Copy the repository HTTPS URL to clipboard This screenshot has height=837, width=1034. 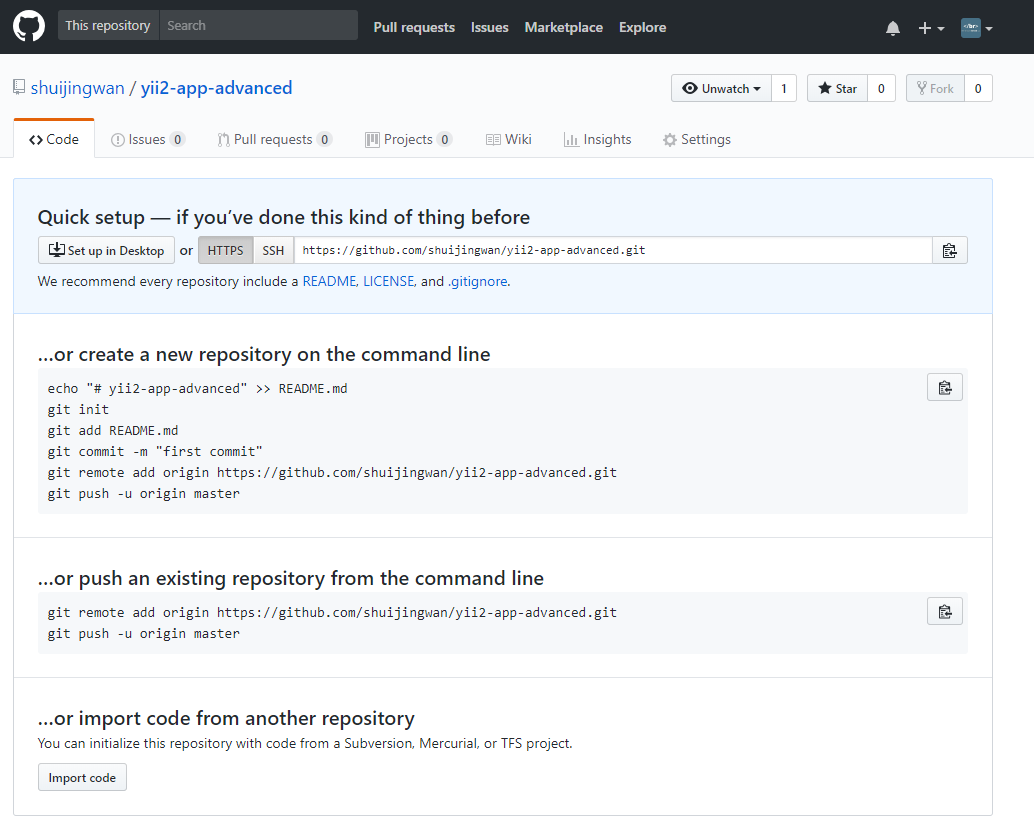tap(949, 250)
